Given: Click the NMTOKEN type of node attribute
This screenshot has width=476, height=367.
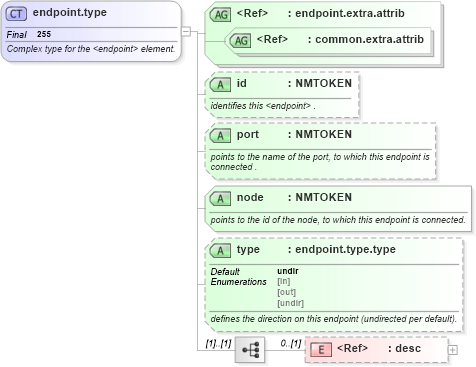Looking at the screenshot, I should (x=324, y=197).
